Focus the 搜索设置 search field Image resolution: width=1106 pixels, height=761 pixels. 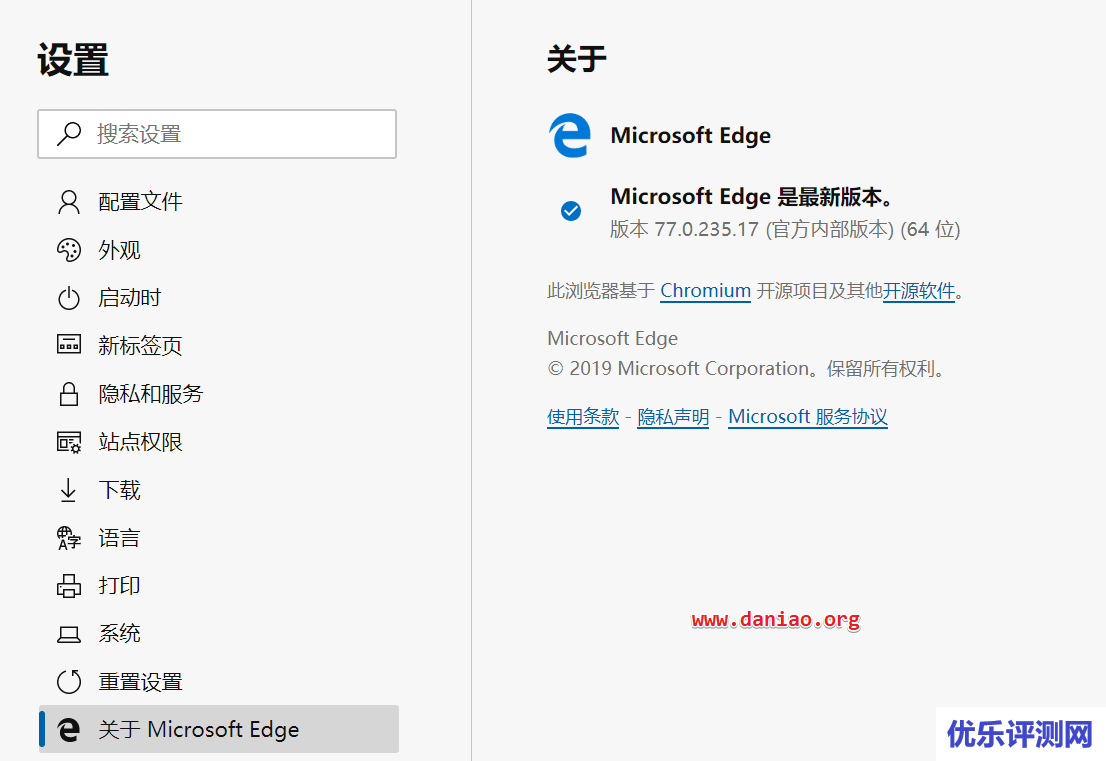217,134
